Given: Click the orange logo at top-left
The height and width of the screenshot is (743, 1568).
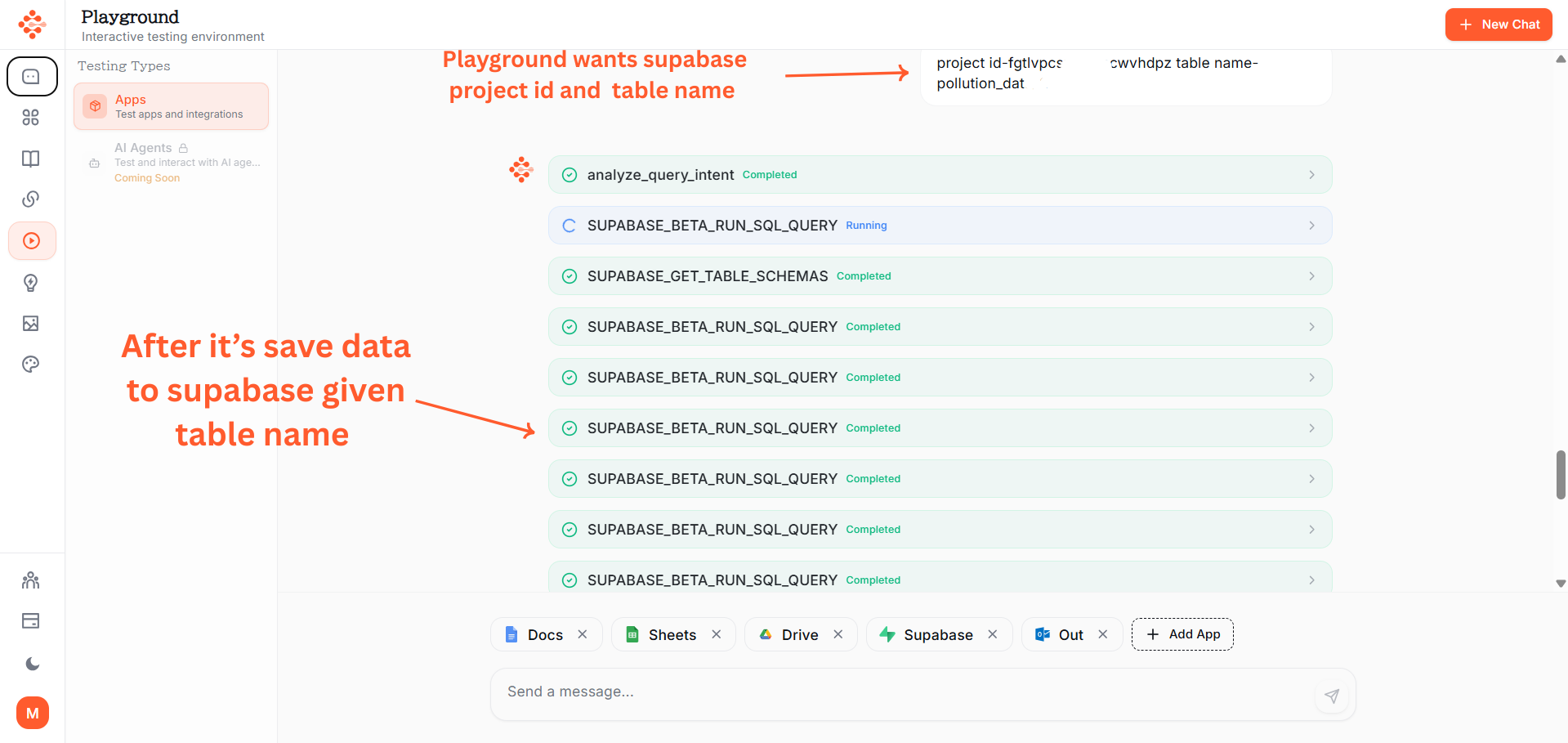Looking at the screenshot, I should pos(32,25).
